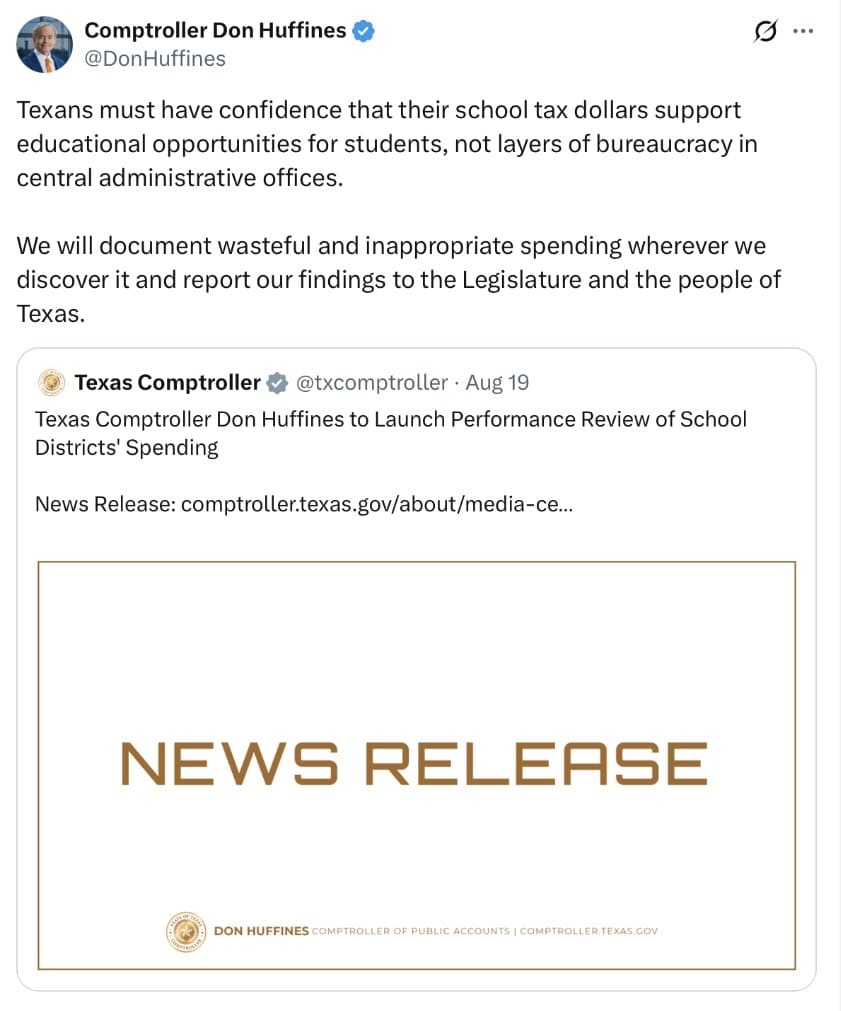841x1011 pixels.
Task: Click gray verified badge next to Texas Comptroller
Action: pyautogui.click(x=277, y=383)
